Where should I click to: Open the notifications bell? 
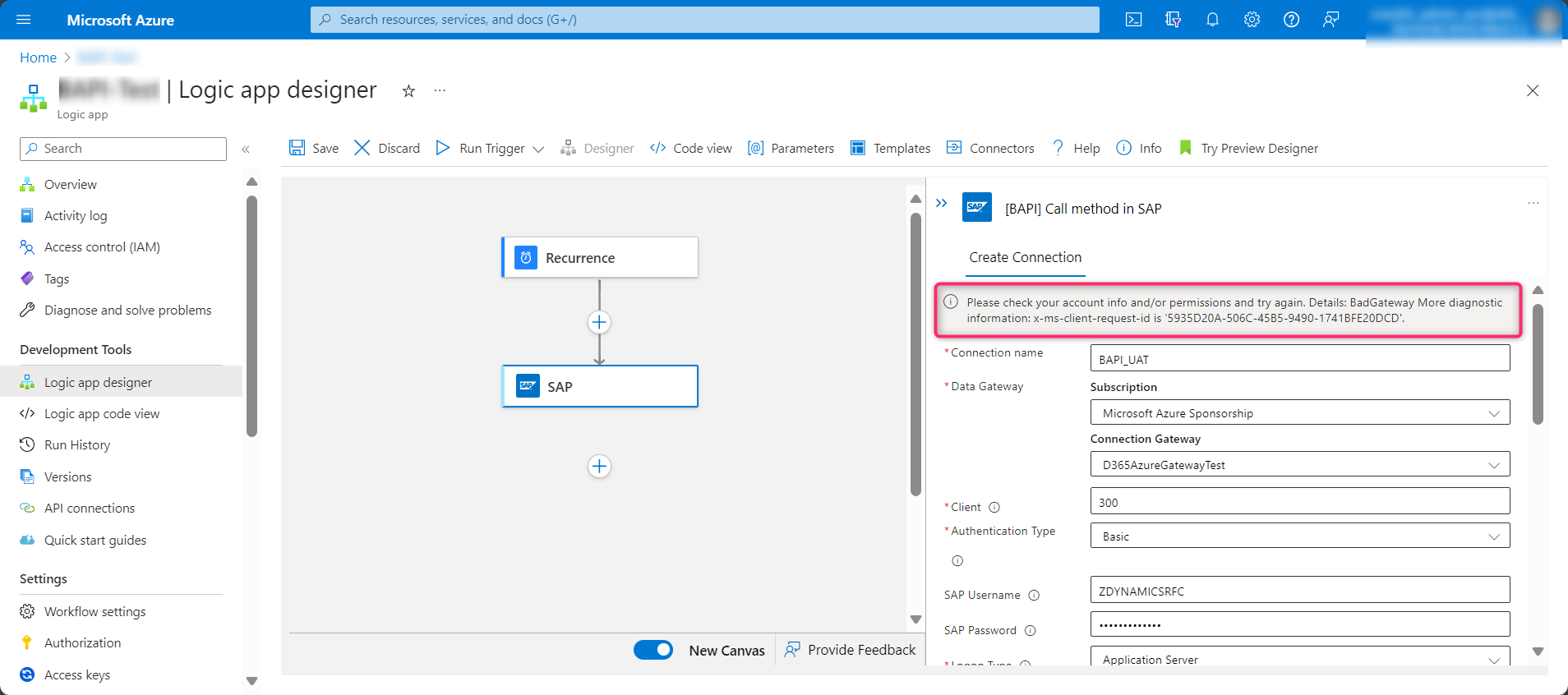click(x=1212, y=20)
